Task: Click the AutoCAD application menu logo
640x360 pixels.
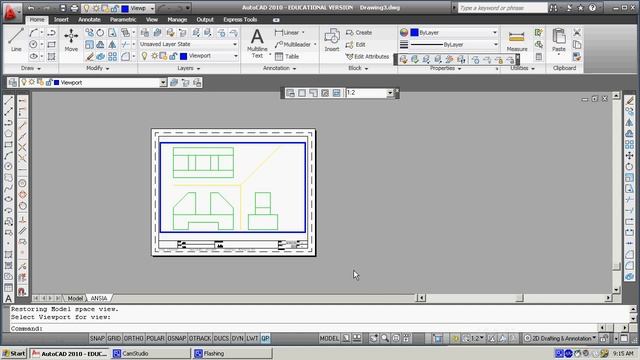Action: [x=10, y=12]
